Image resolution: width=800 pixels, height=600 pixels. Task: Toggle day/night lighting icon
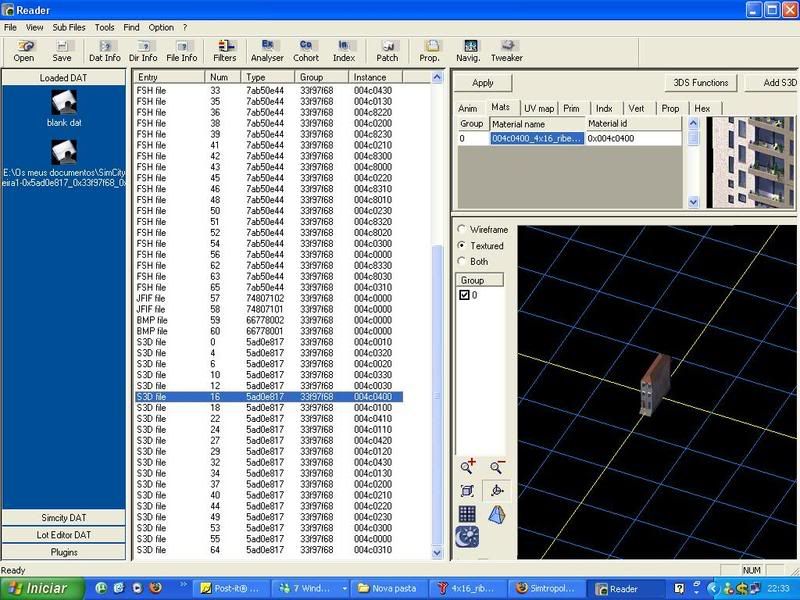pos(467,537)
